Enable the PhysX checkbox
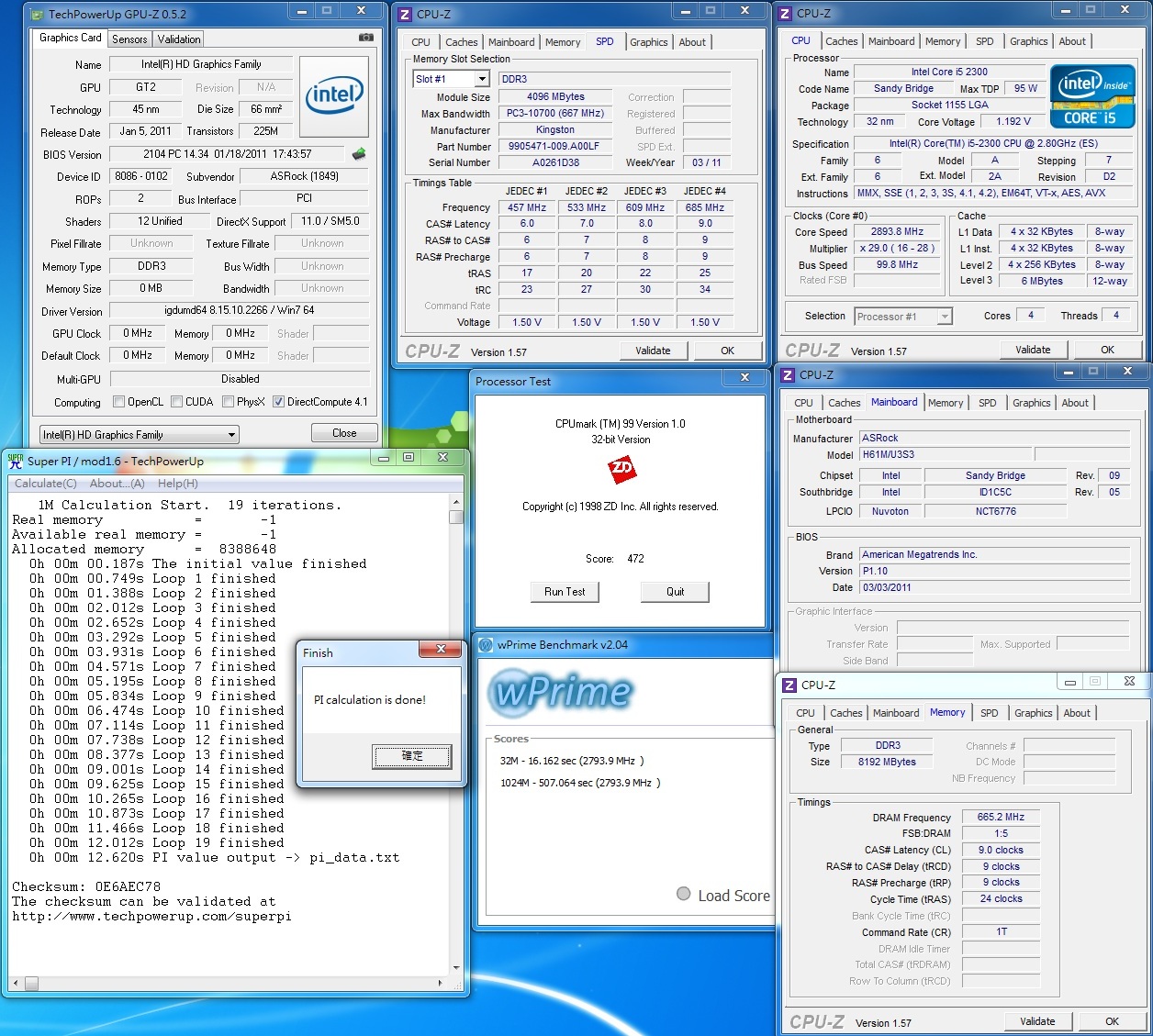Viewport: 1153px width, 1036px height. 228,402
